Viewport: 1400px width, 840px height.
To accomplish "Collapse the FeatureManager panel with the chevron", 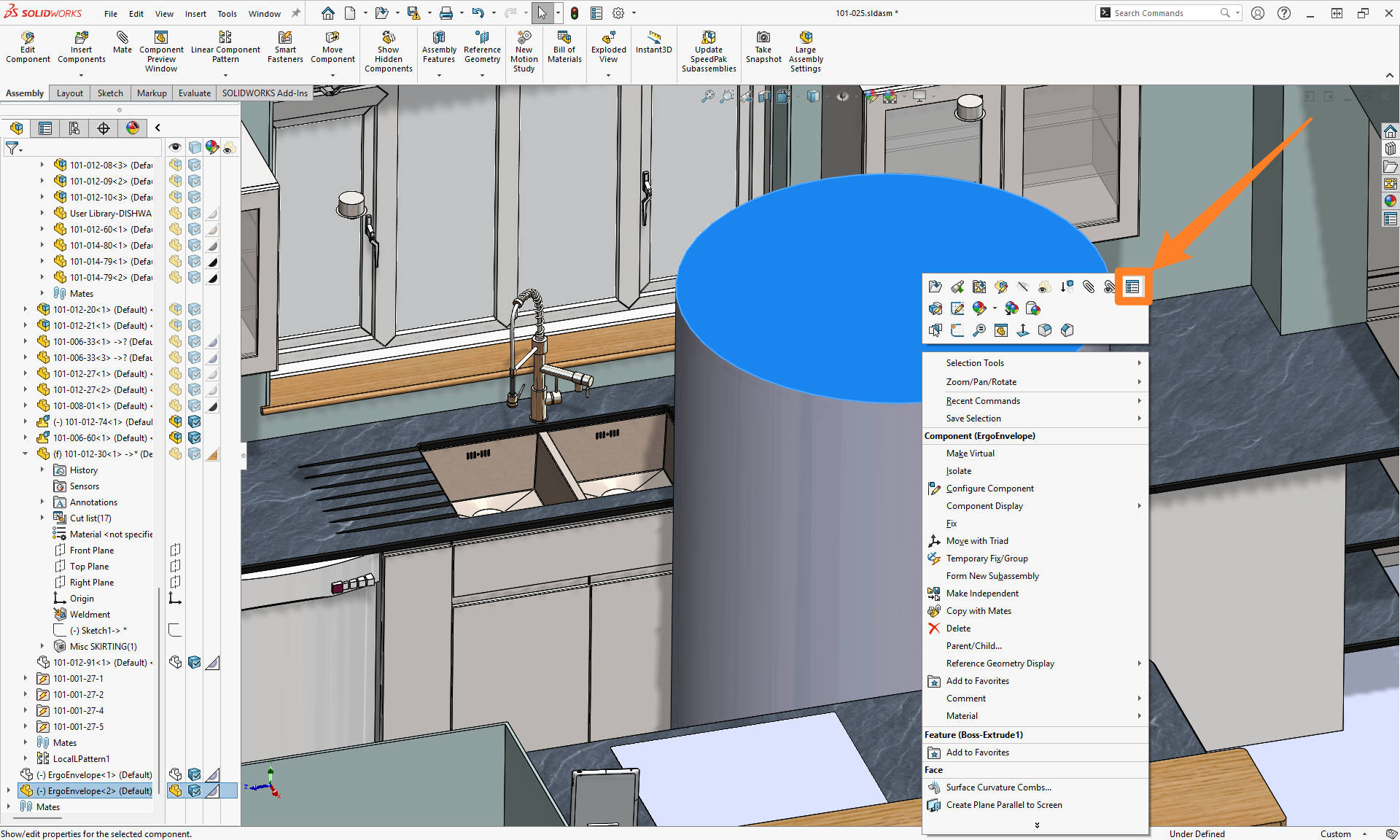I will click(157, 127).
